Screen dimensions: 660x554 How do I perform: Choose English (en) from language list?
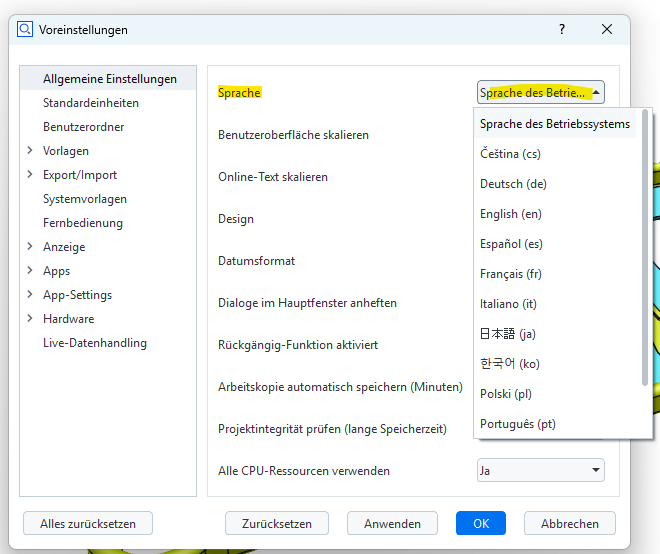[510, 214]
